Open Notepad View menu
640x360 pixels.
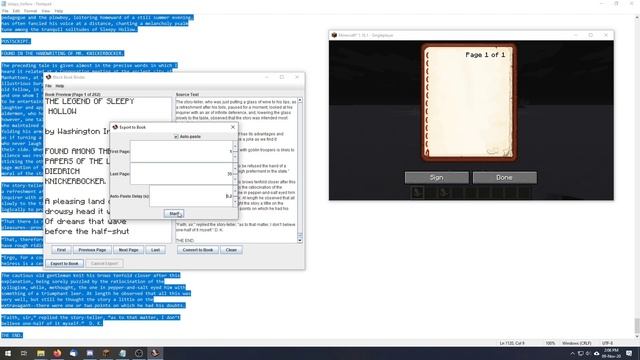(46, 11)
